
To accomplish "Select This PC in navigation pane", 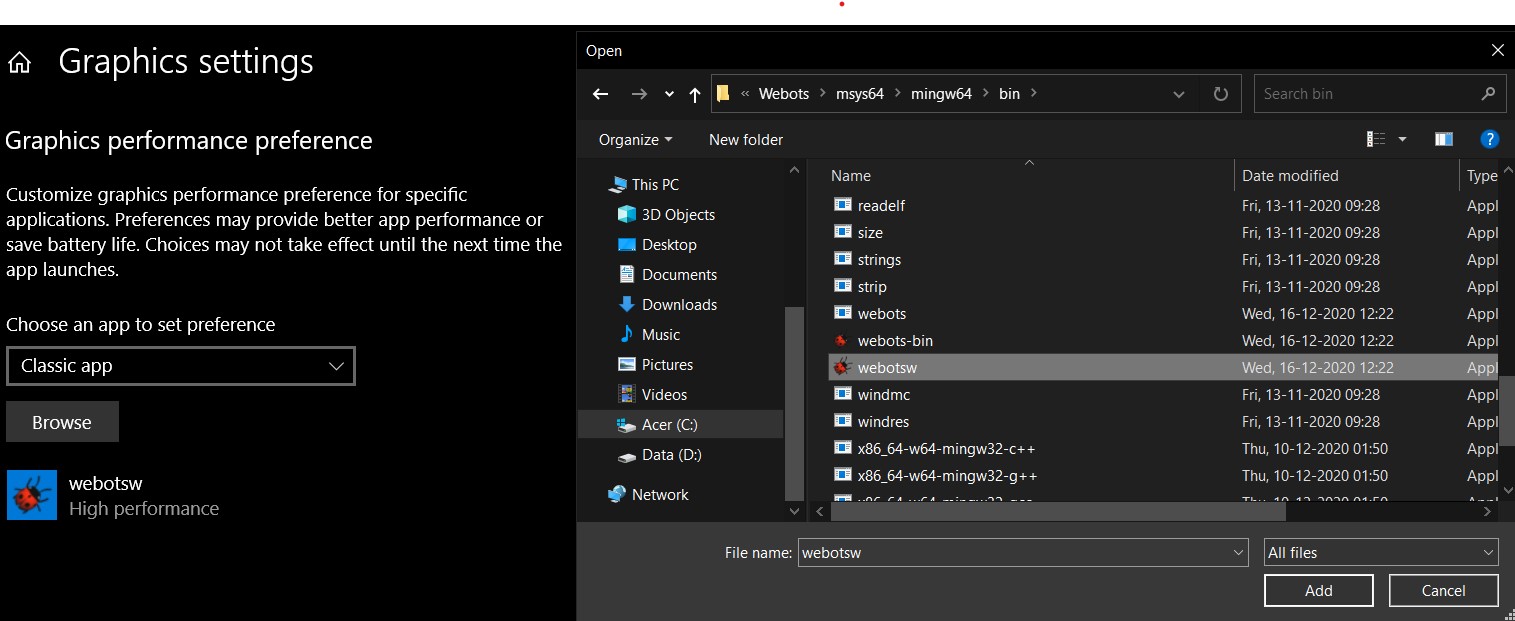I will point(655,185).
